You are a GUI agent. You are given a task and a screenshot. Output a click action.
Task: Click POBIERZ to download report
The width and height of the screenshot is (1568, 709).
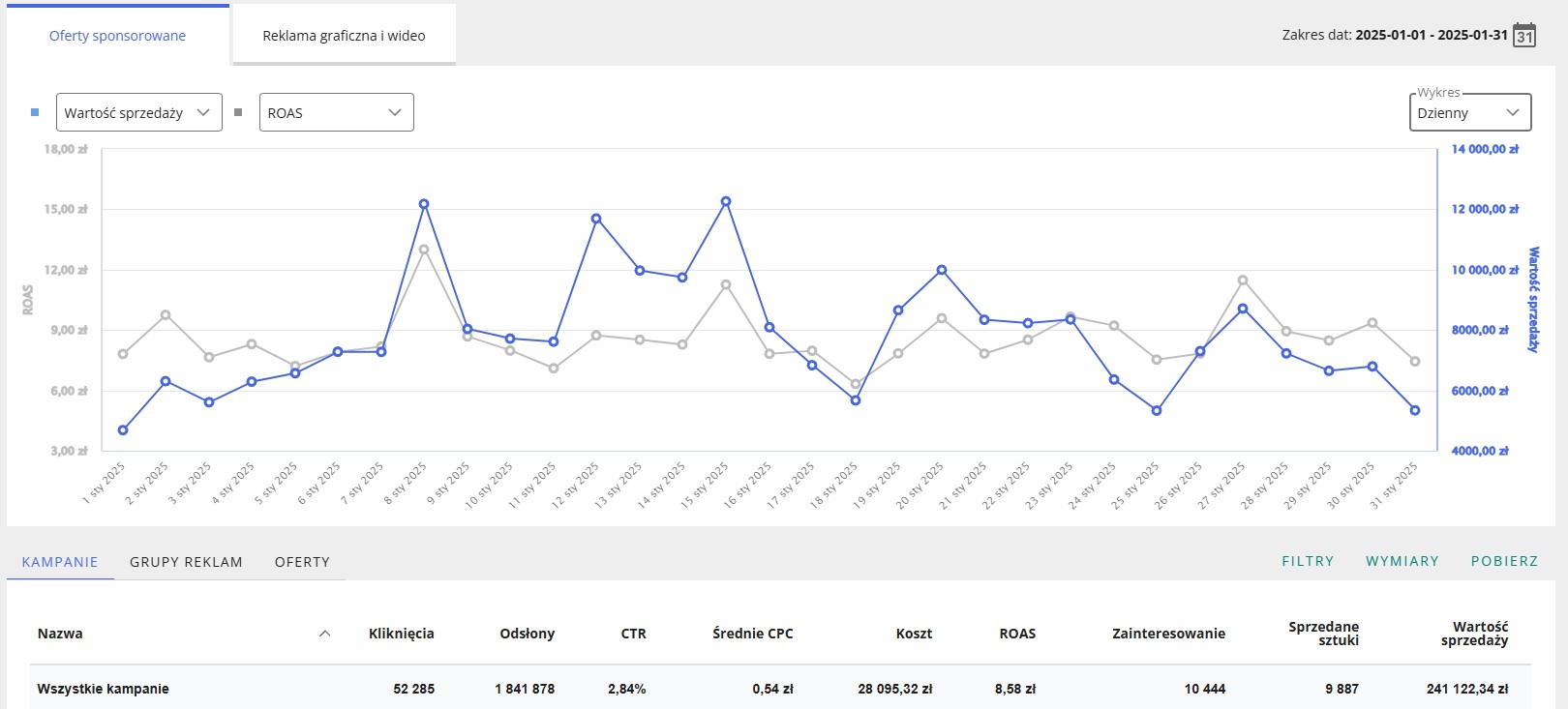pos(1504,561)
